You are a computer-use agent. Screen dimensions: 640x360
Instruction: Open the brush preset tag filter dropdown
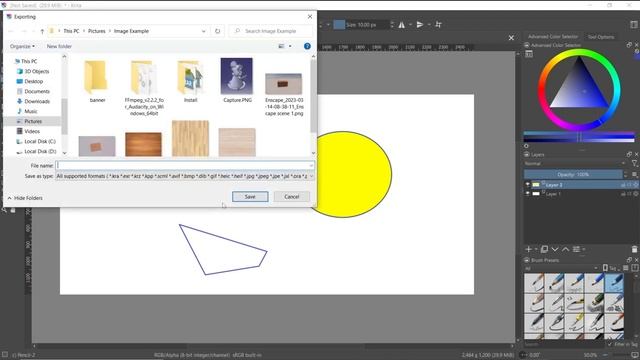561,268
